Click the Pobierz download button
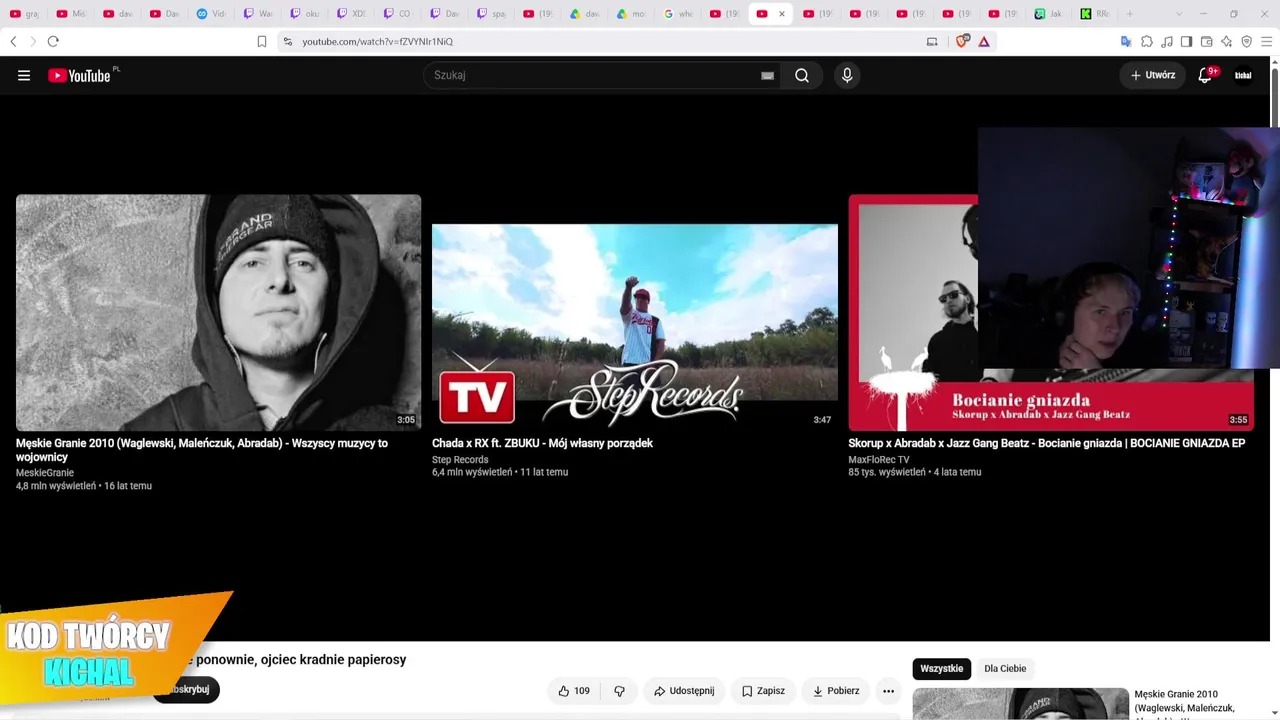Screen dimensions: 1280x720 point(835,691)
